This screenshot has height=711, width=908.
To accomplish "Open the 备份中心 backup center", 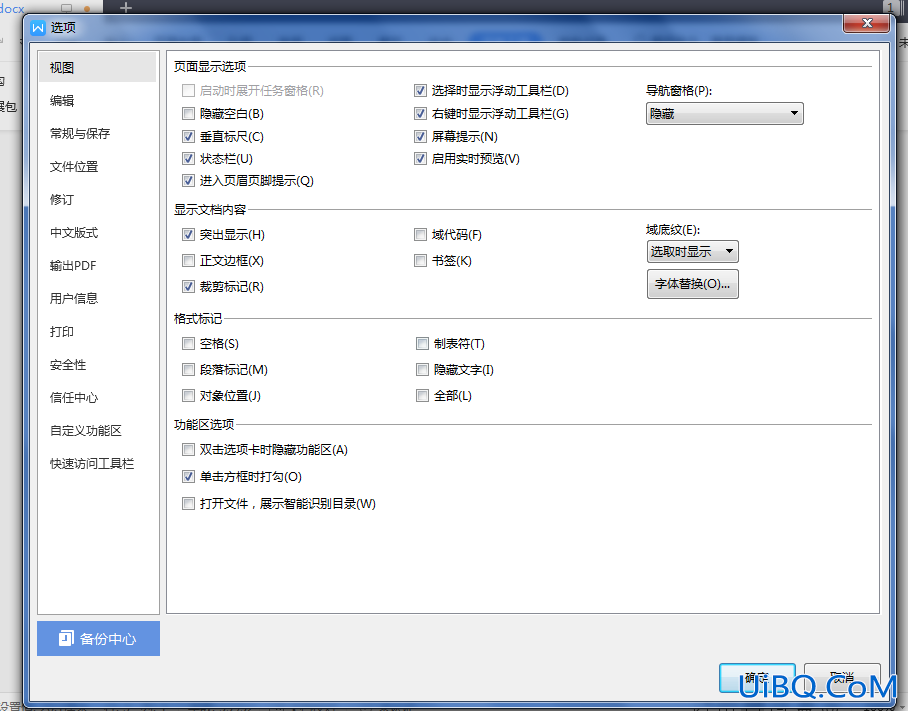I will point(98,639).
